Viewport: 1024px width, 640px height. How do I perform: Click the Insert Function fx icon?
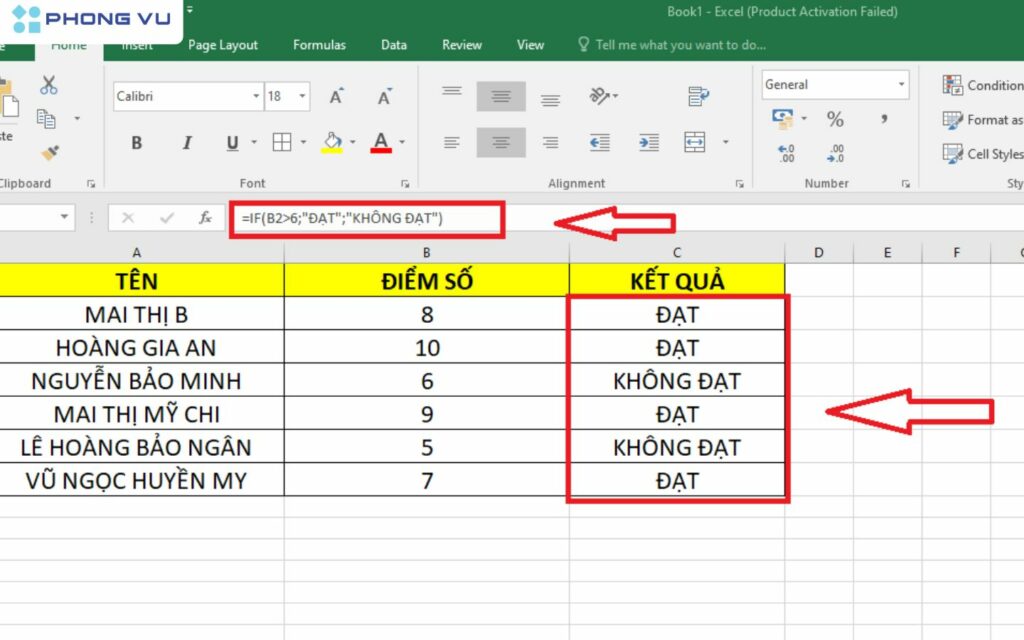point(205,218)
